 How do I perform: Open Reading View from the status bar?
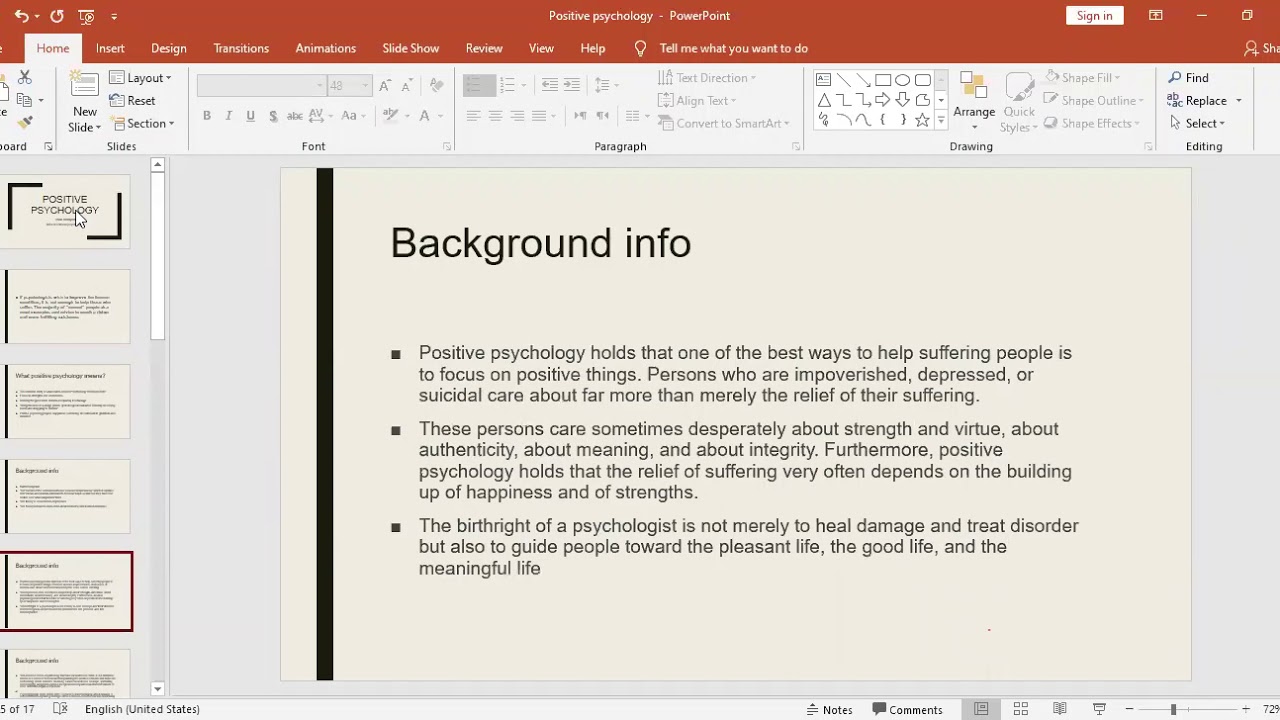[1060, 709]
